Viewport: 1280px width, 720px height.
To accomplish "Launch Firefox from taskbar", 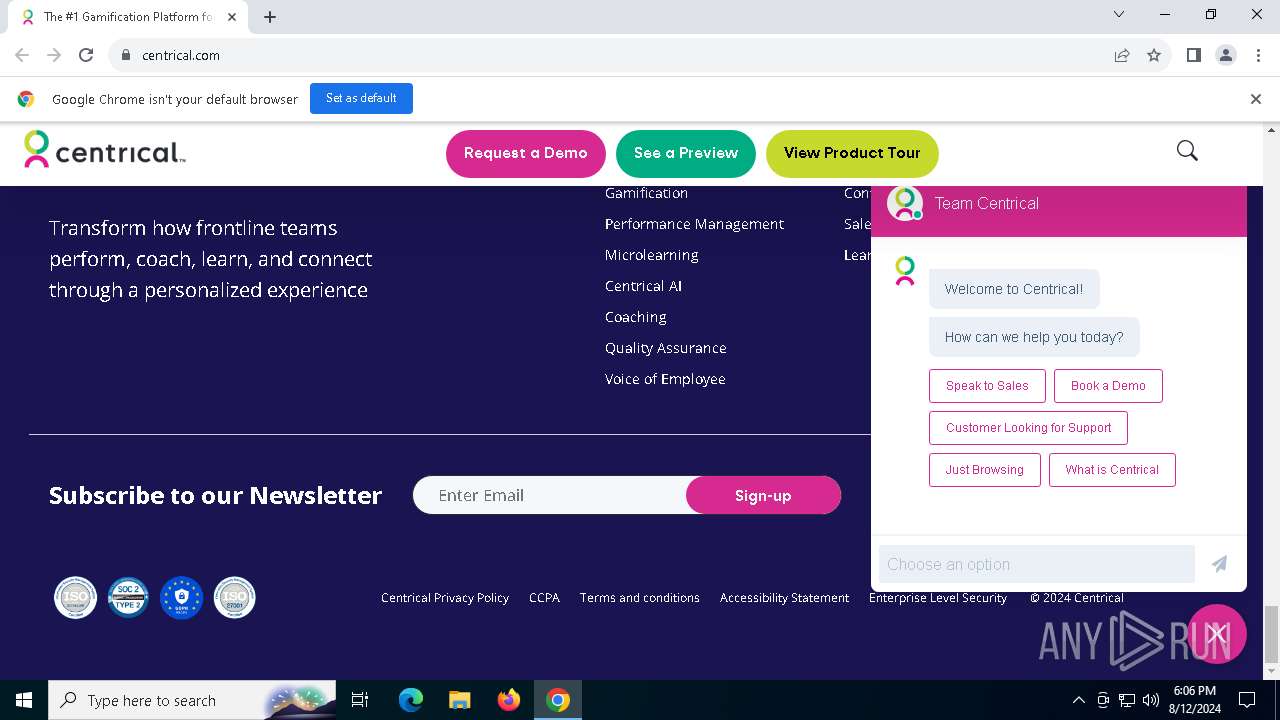I will tap(509, 700).
